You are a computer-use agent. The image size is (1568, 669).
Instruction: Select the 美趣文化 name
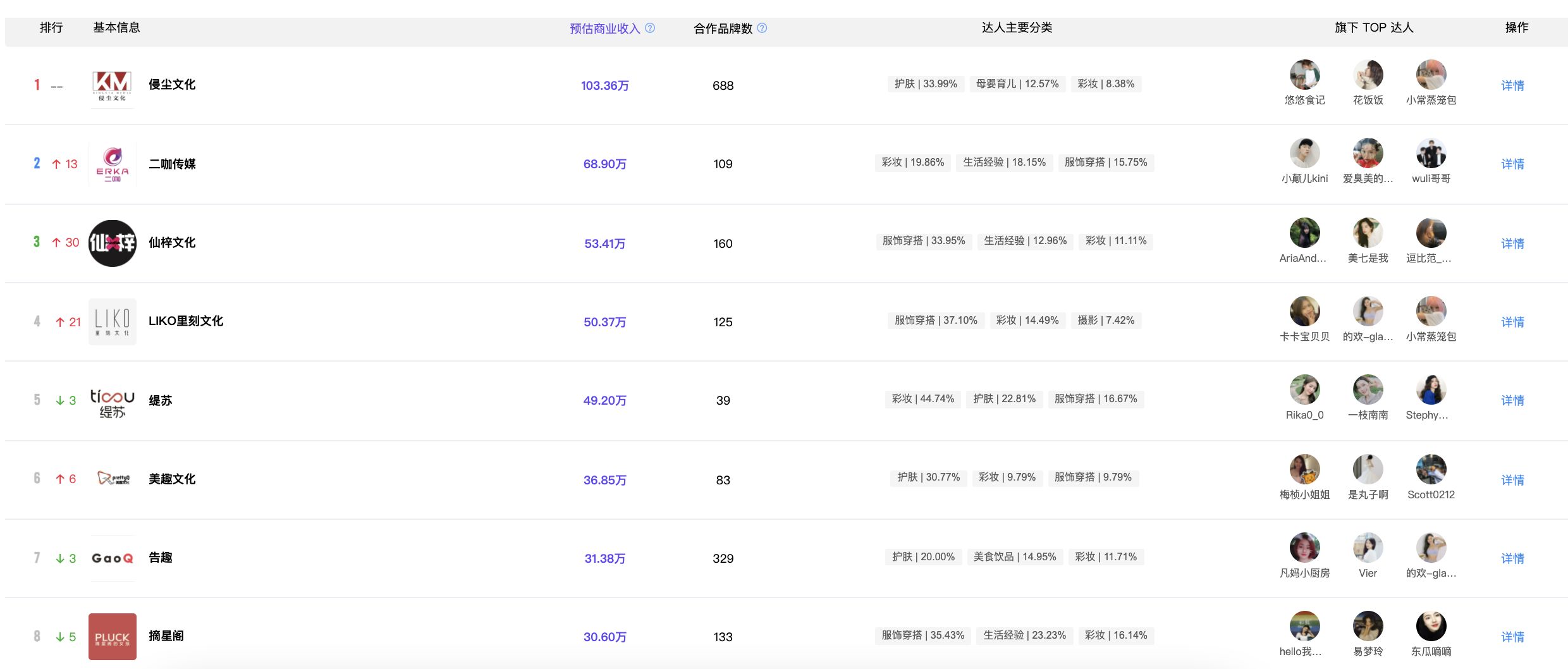(x=172, y=479)
